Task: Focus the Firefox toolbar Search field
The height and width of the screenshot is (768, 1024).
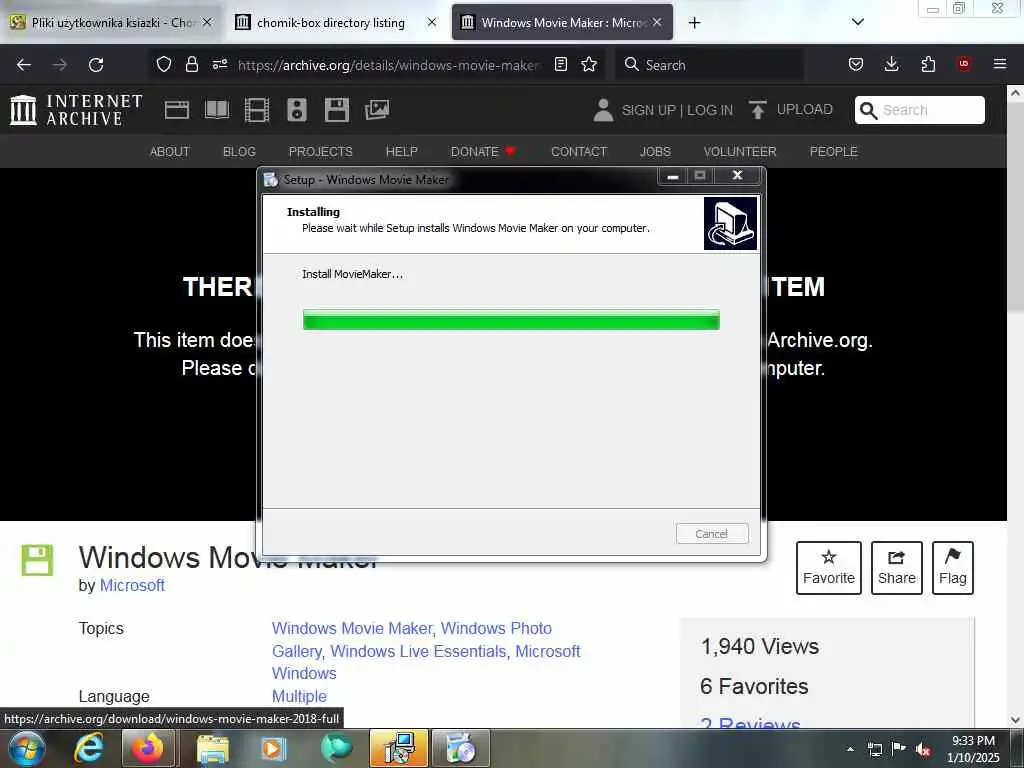Action: pos(710,65)
